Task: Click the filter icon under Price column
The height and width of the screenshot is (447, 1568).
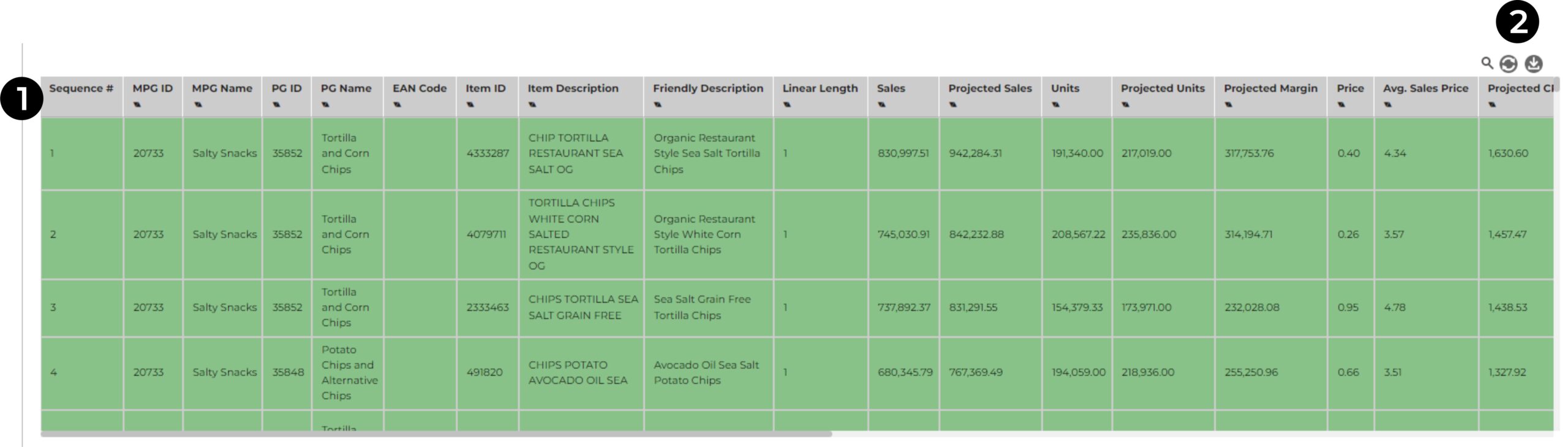Action: tap(1341, 105)
